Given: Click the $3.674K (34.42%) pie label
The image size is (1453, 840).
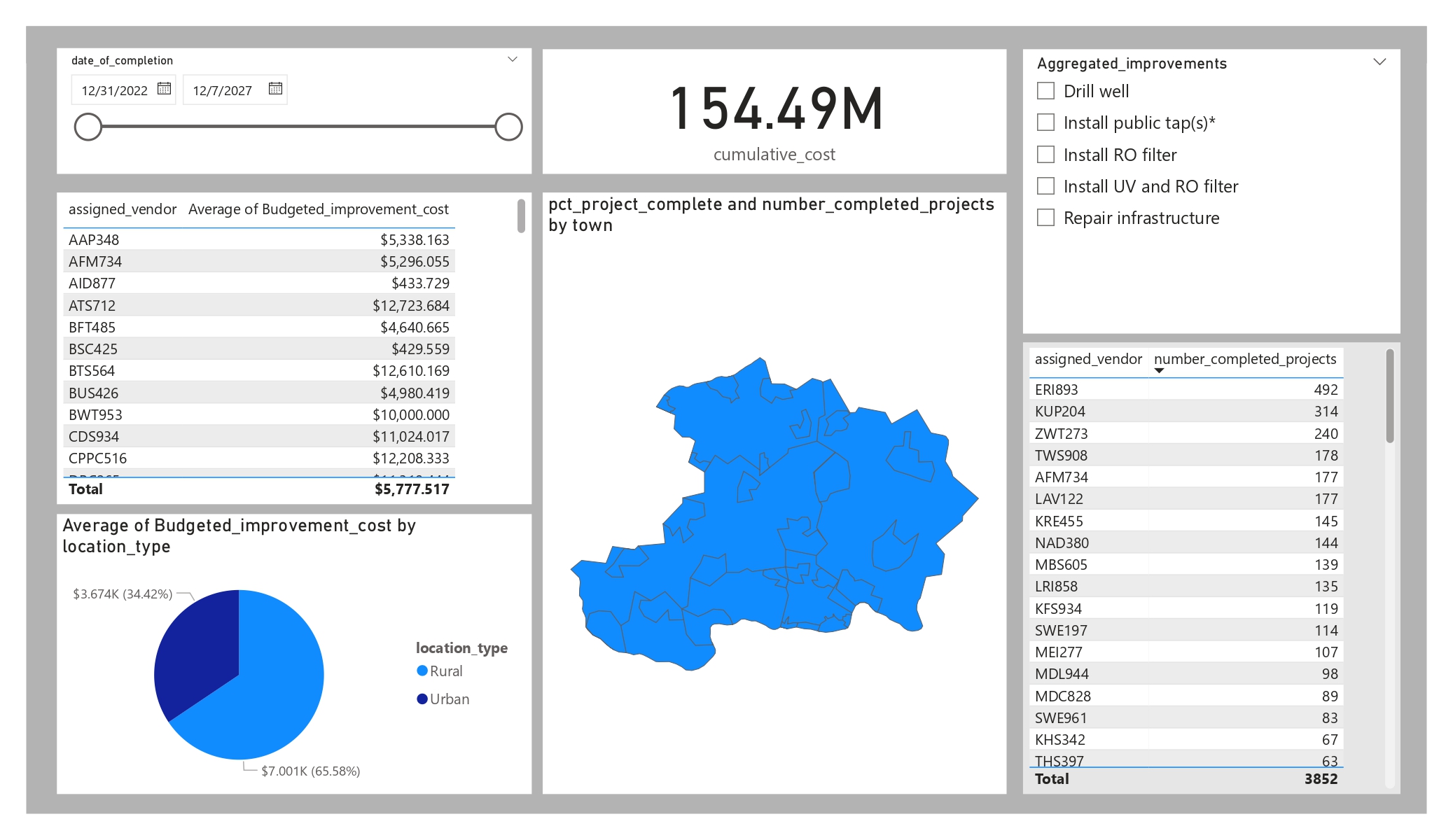Looking at the screenshot, I should 123,594.
